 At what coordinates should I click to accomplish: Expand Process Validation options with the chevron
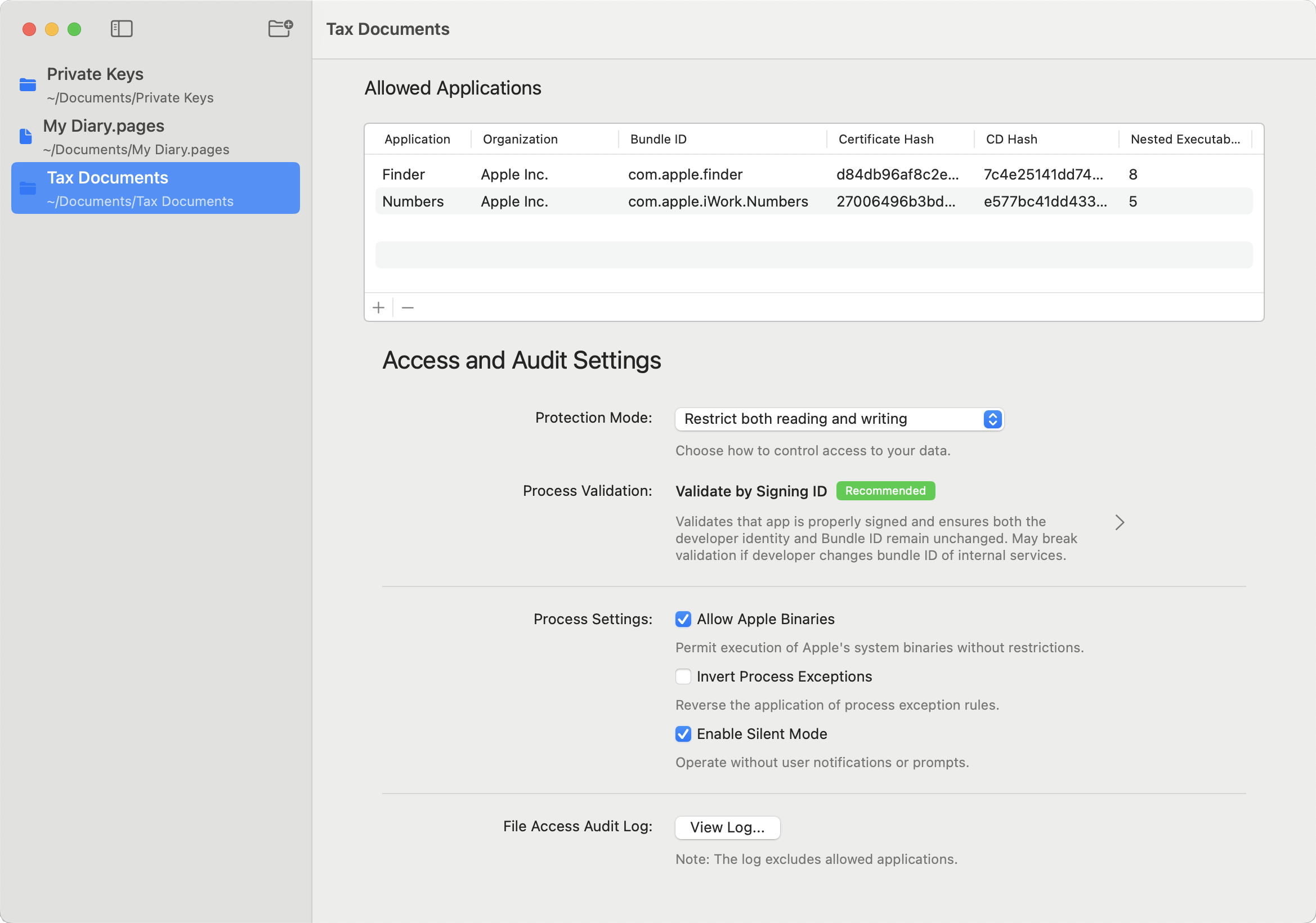click(x=1120, y=522)
